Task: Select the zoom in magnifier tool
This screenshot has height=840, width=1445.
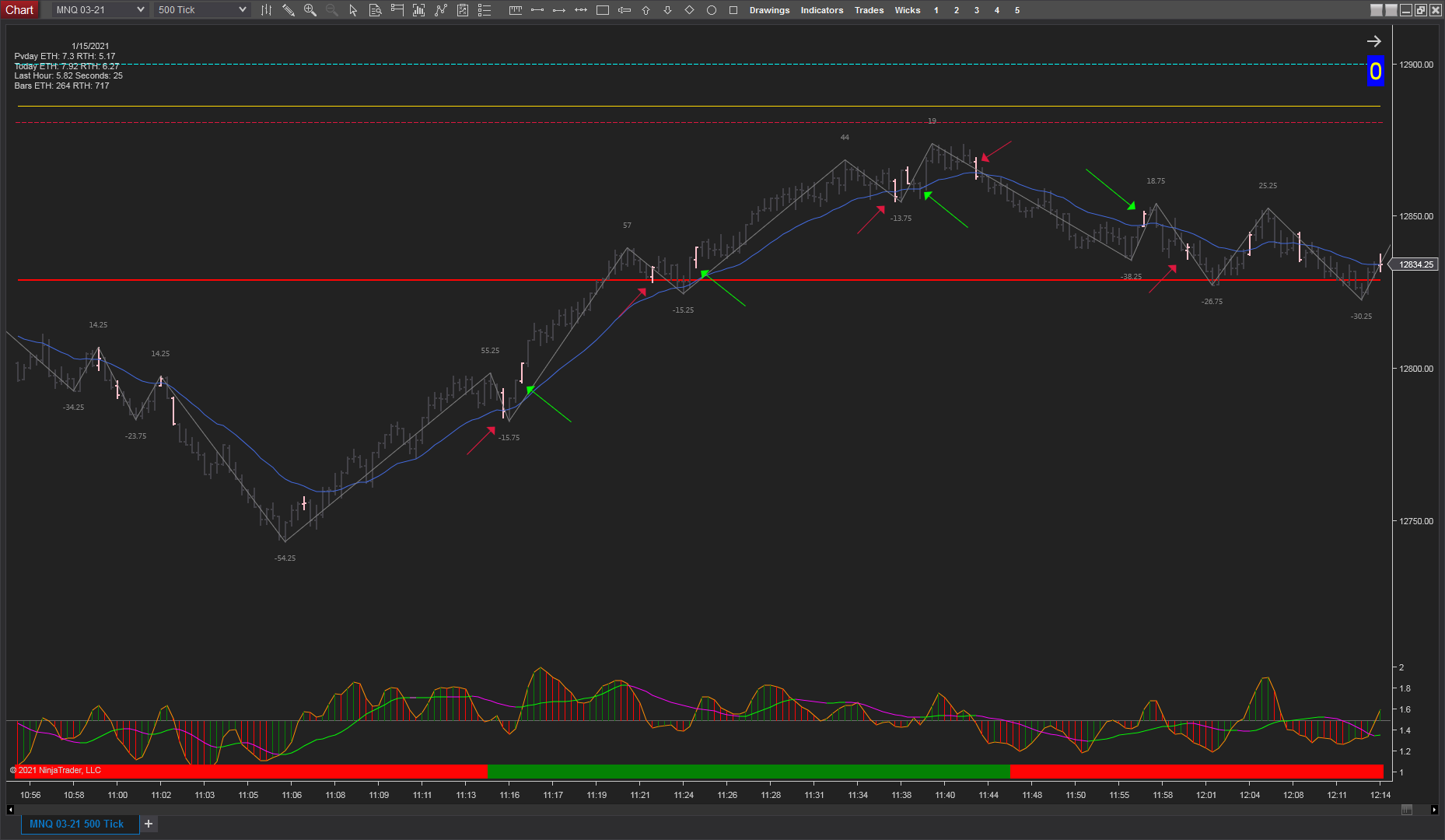Action: 310,10
